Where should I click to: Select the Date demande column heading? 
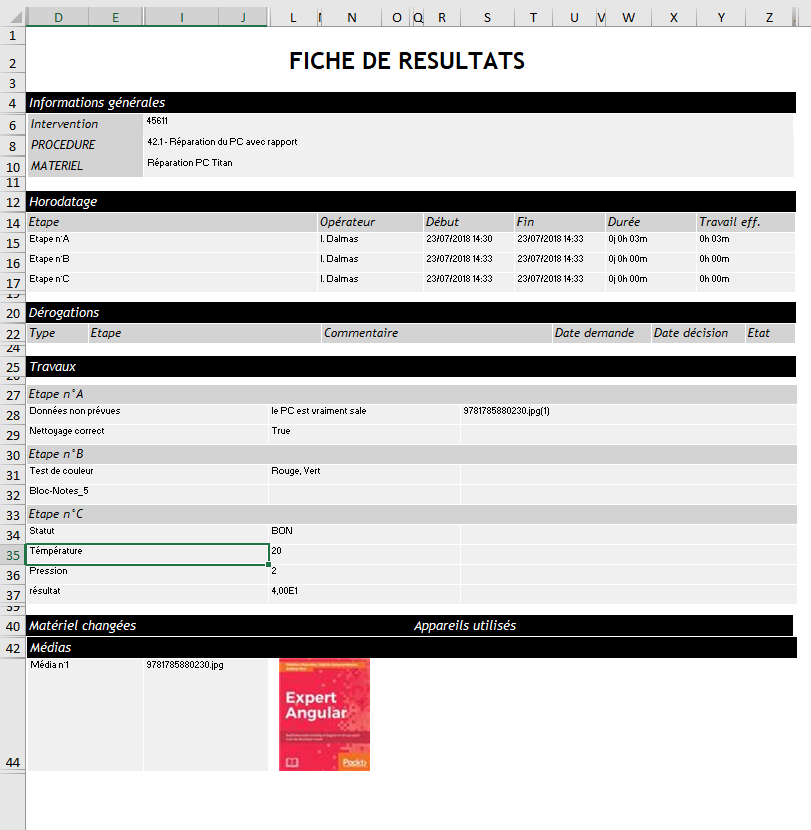pos(601,333)
